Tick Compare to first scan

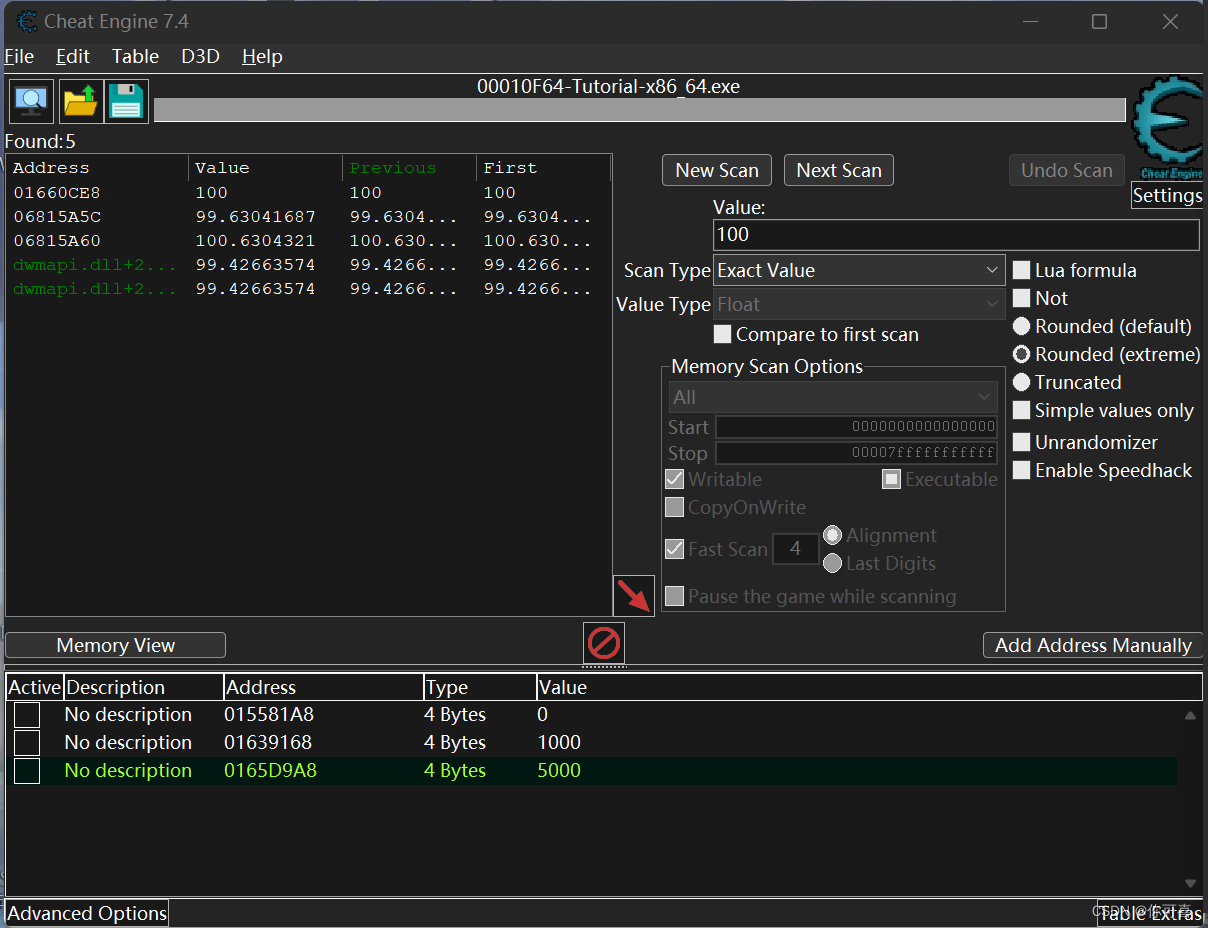tap(722, 334)
